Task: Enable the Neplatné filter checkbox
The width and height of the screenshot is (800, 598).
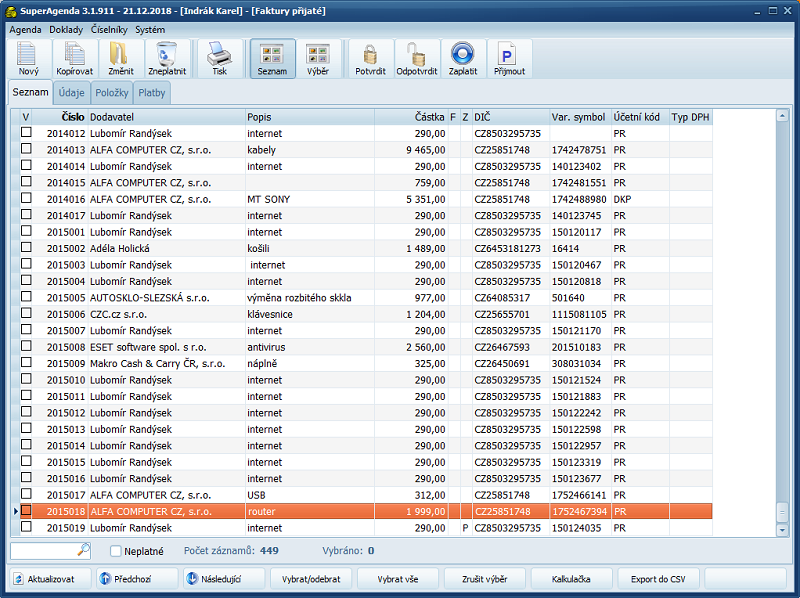Action: [116, 551]
